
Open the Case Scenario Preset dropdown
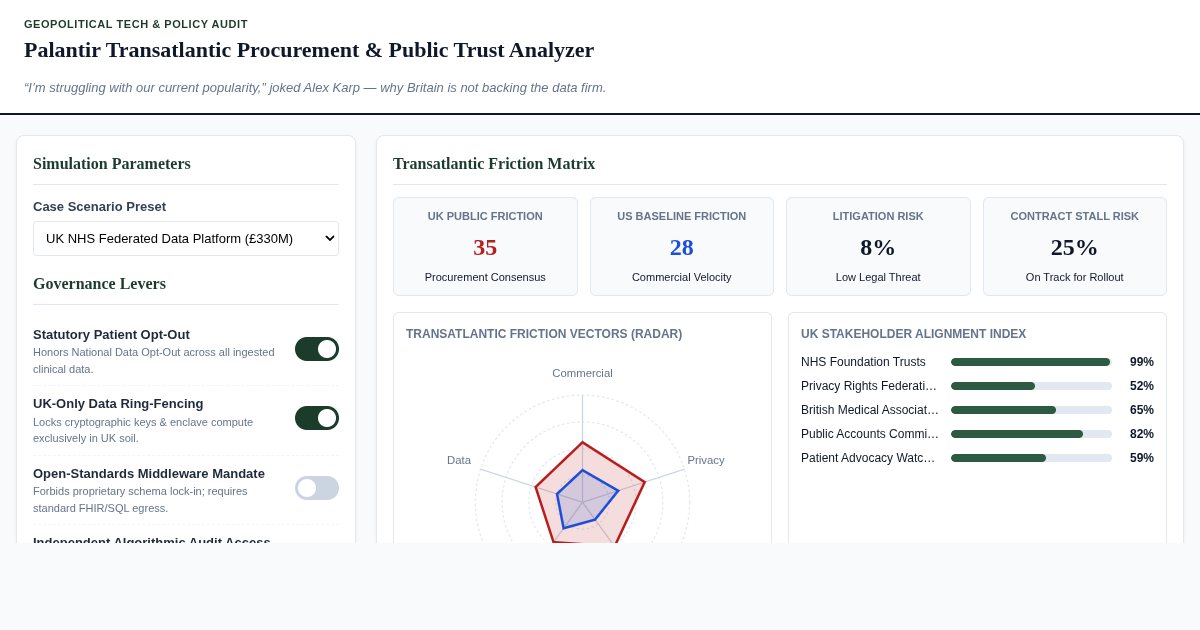tap(186, 238)
